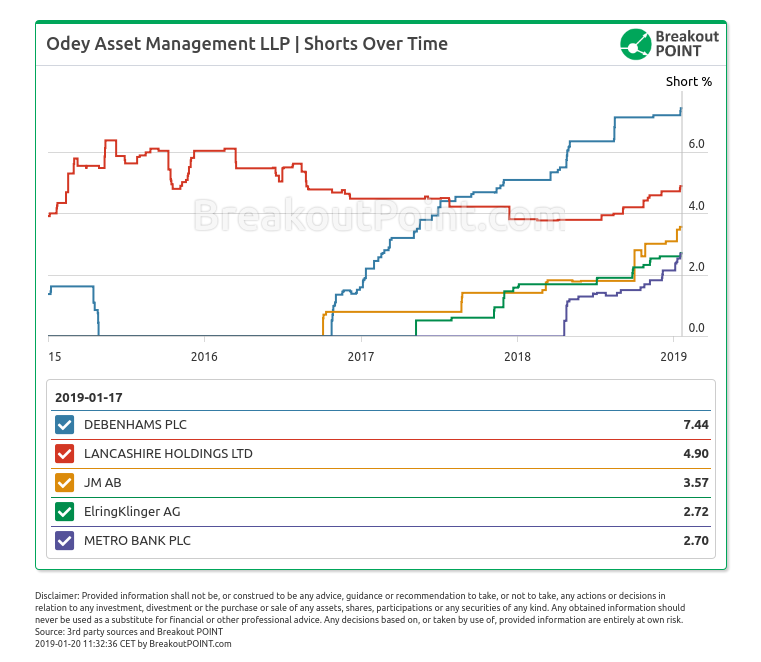Uncheck the DEBENHAMS PLC blue checkbox
Image resolution: width=761 pixels, height=662 pixels.
65,425
